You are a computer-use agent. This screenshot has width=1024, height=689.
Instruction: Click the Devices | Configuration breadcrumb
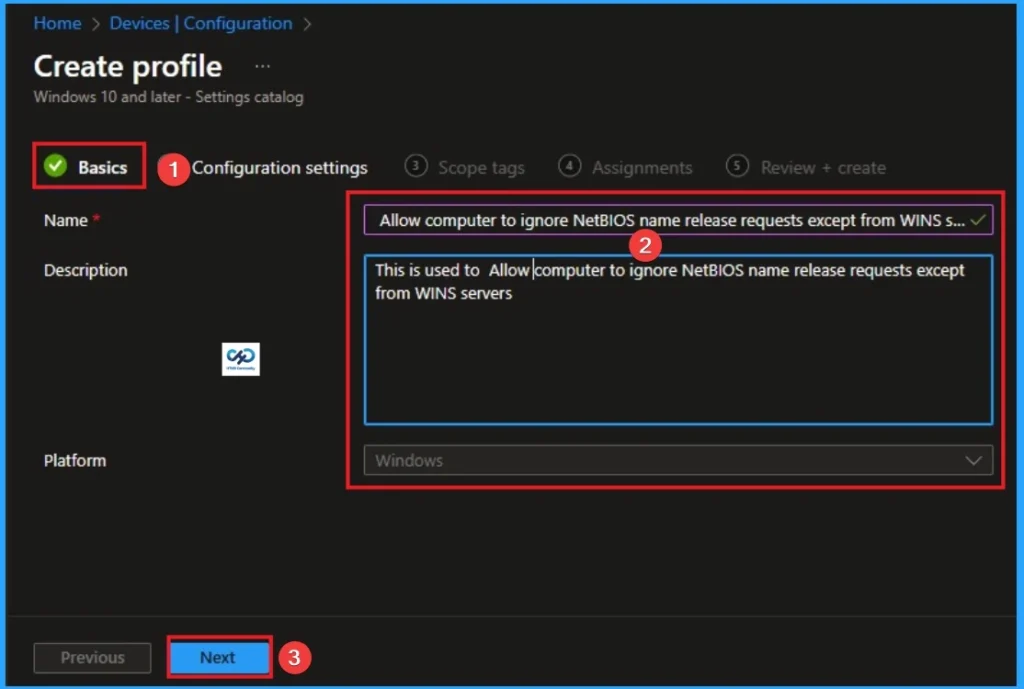(200, 23)
